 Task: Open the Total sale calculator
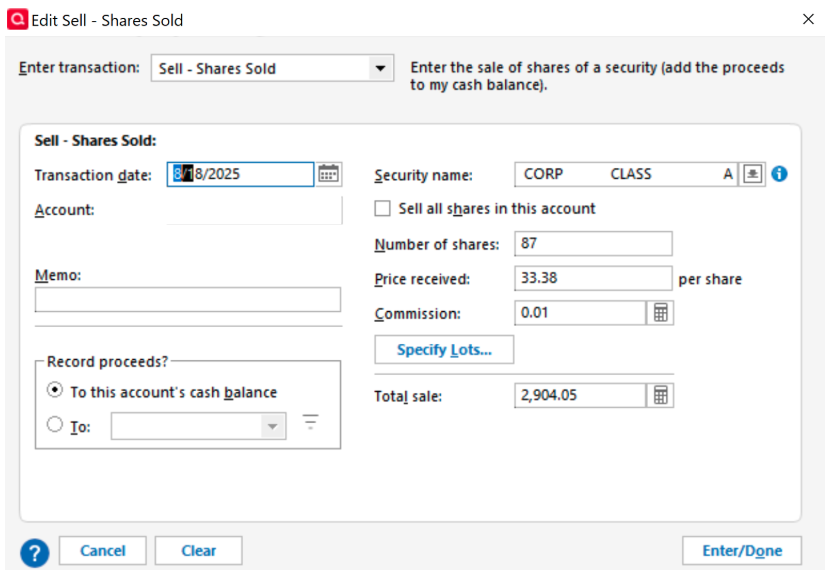[x=660, y=395]
